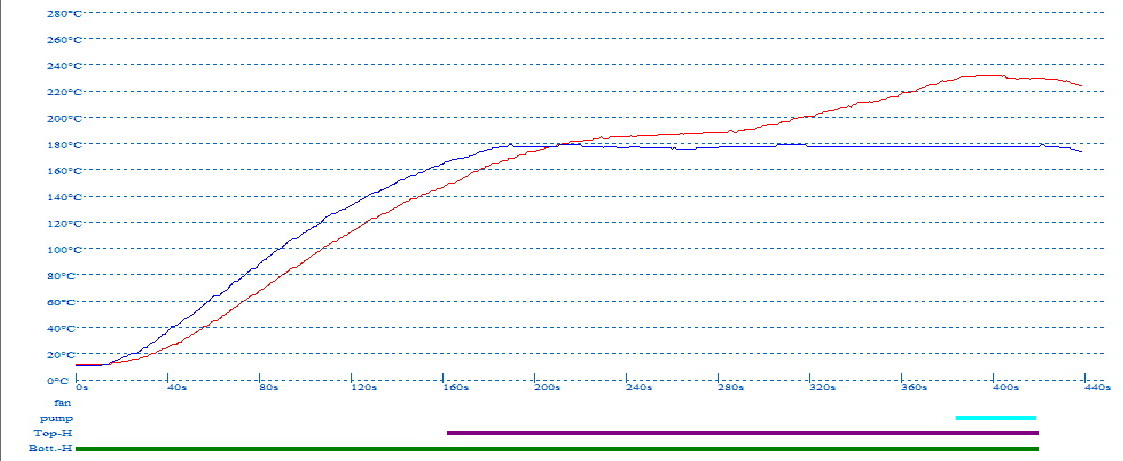Select the Top-H row label
The image size is (1123, 461).
pyautogui.click(x=54, y=433)
